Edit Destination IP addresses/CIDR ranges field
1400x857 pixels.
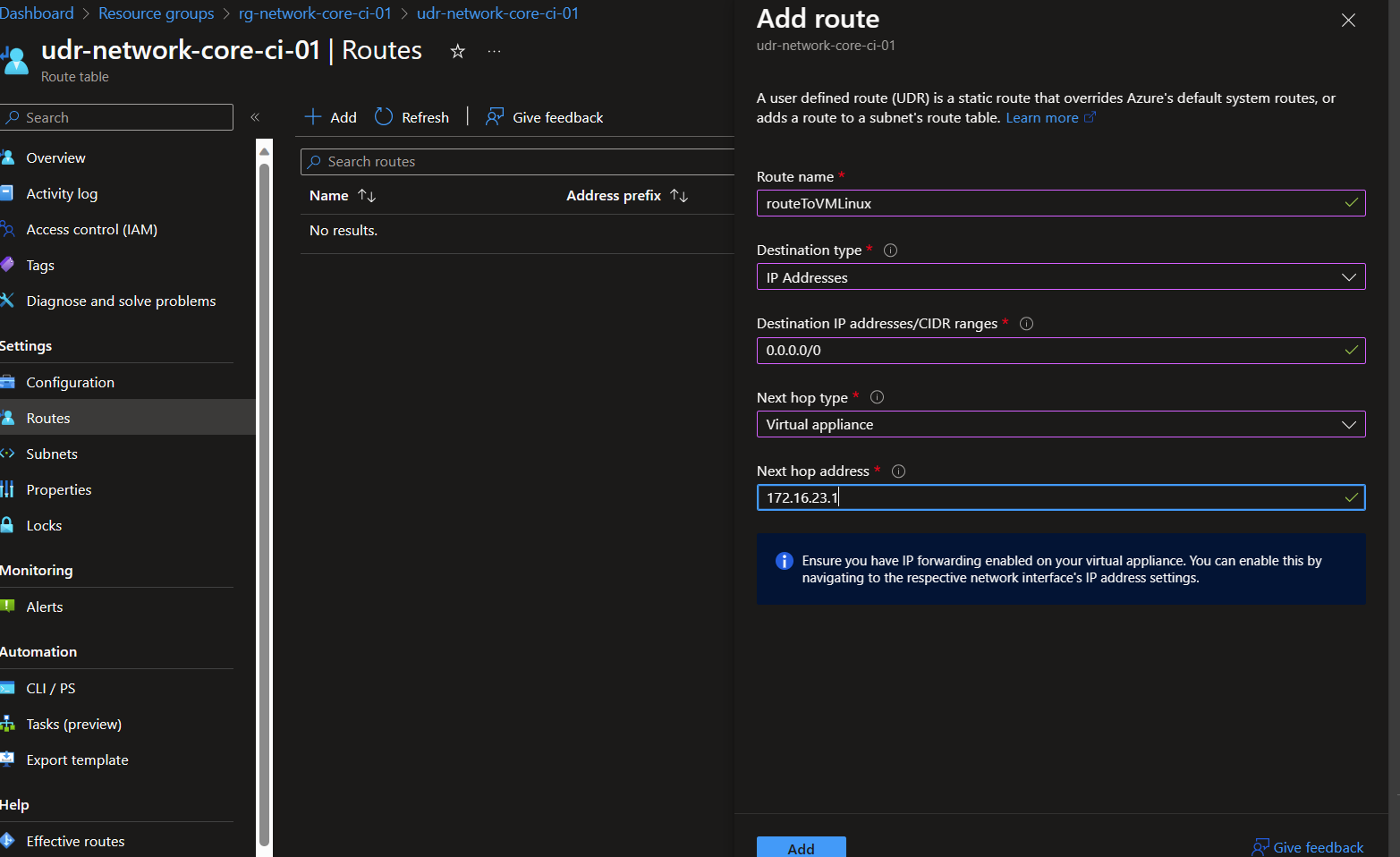coord(1061,351)
